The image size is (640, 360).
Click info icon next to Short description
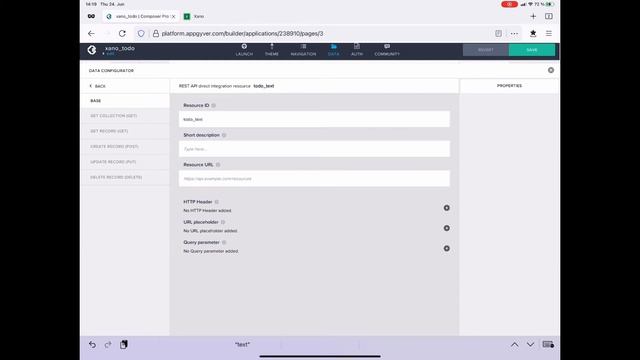tap(224, 135)
